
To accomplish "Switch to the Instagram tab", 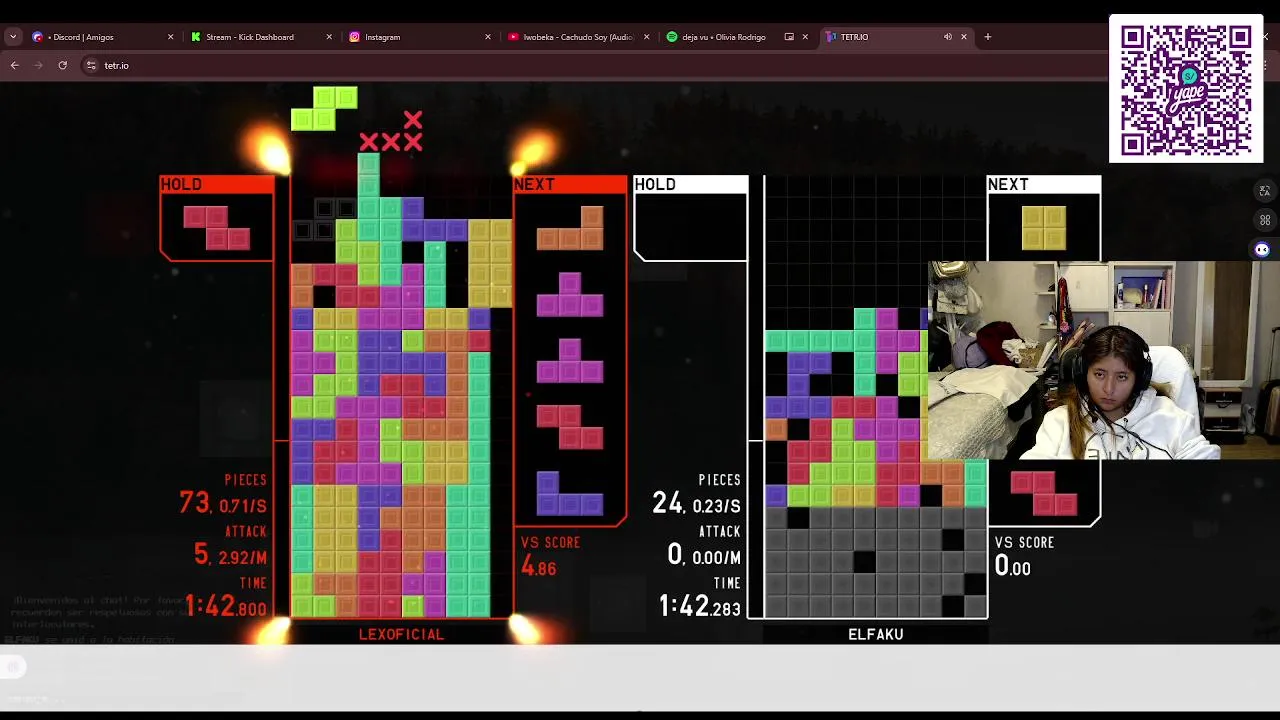I will tap(421, 37).
